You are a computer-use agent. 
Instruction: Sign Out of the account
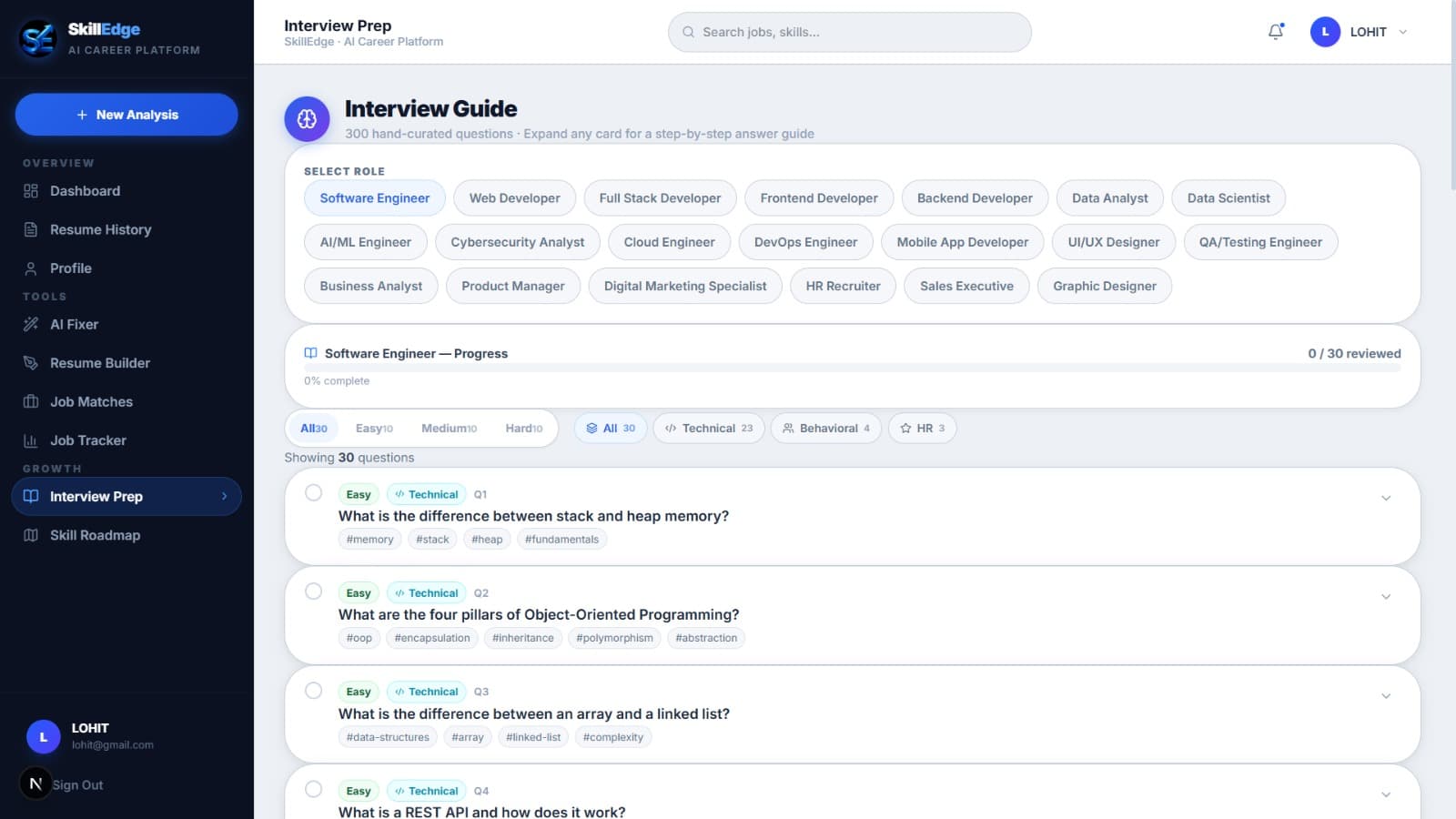tap(77, 784)
